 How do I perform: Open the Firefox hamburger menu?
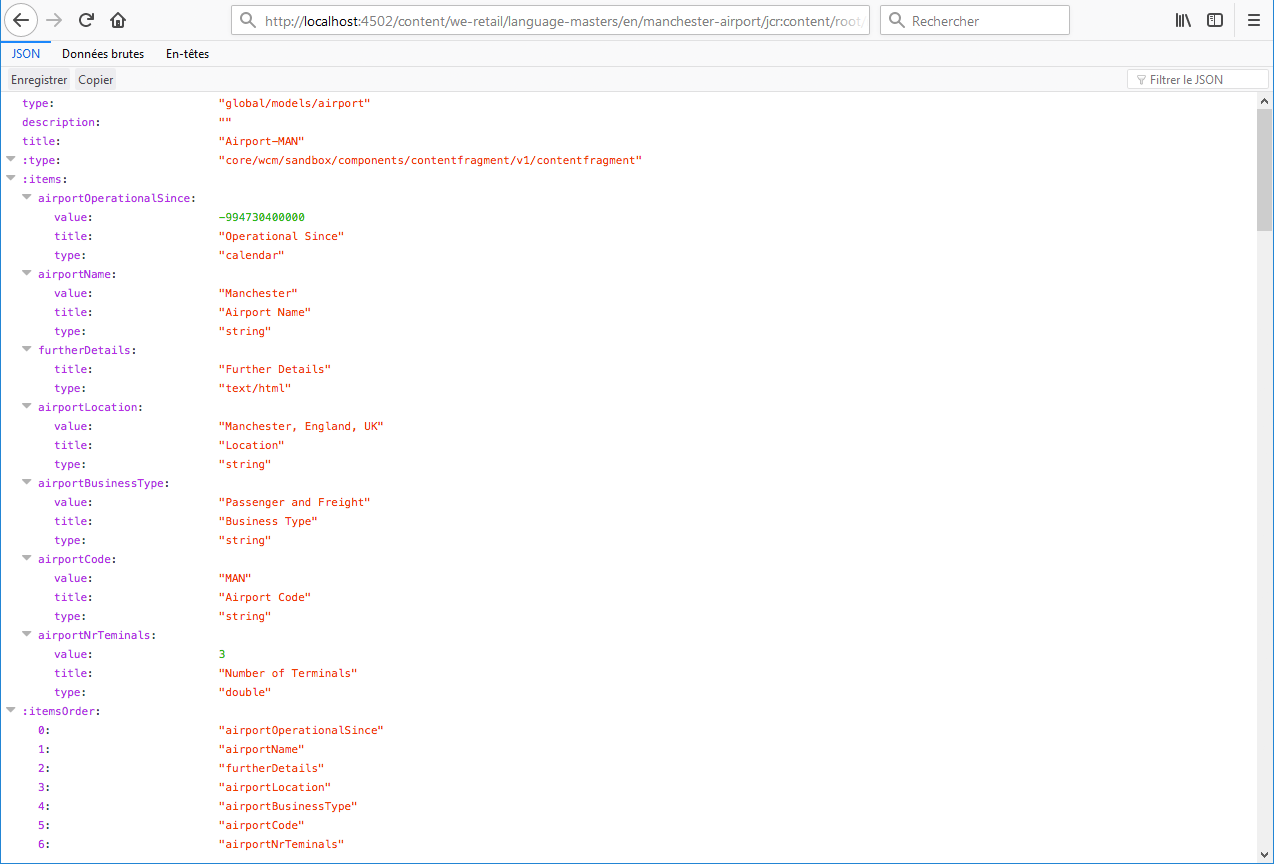(1253, 20)
